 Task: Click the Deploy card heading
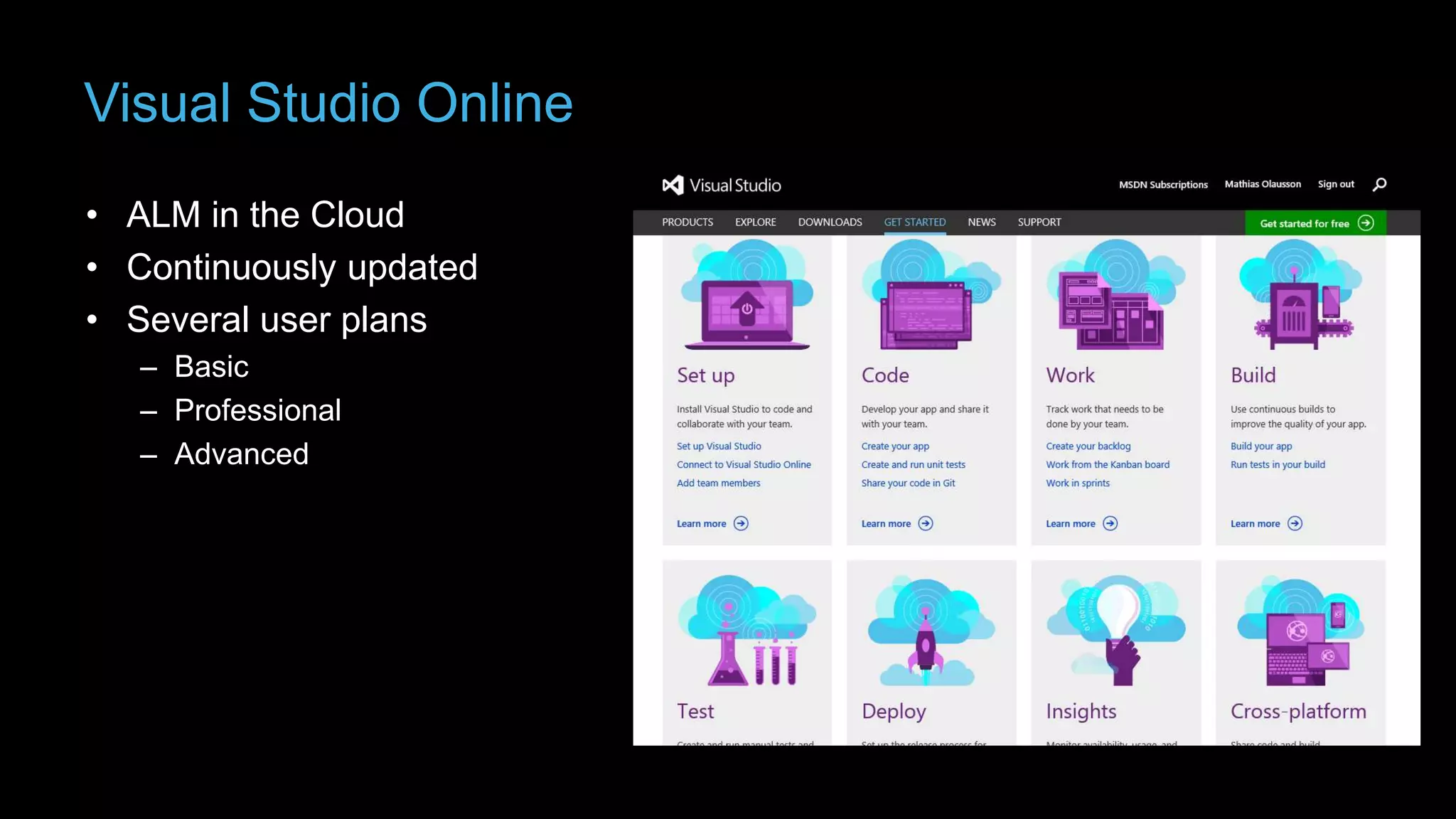point(894,712)
